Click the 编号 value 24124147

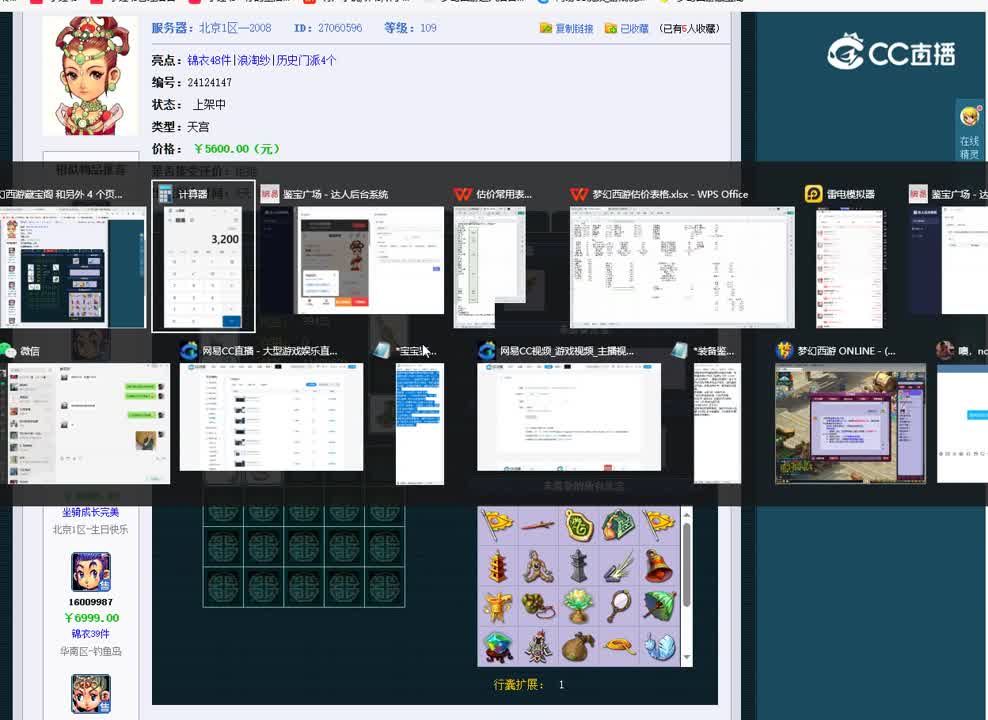[x=209, y=83]
